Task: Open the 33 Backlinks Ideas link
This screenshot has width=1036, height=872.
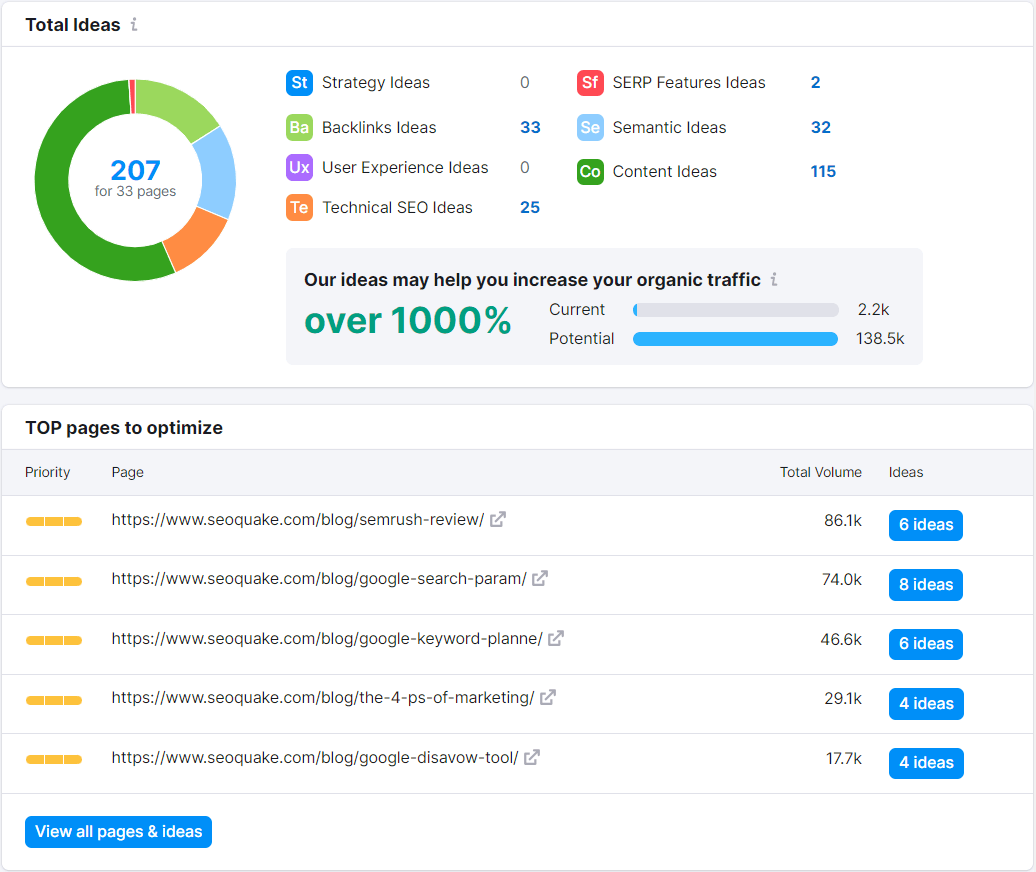Action: (x=530, y=127)
